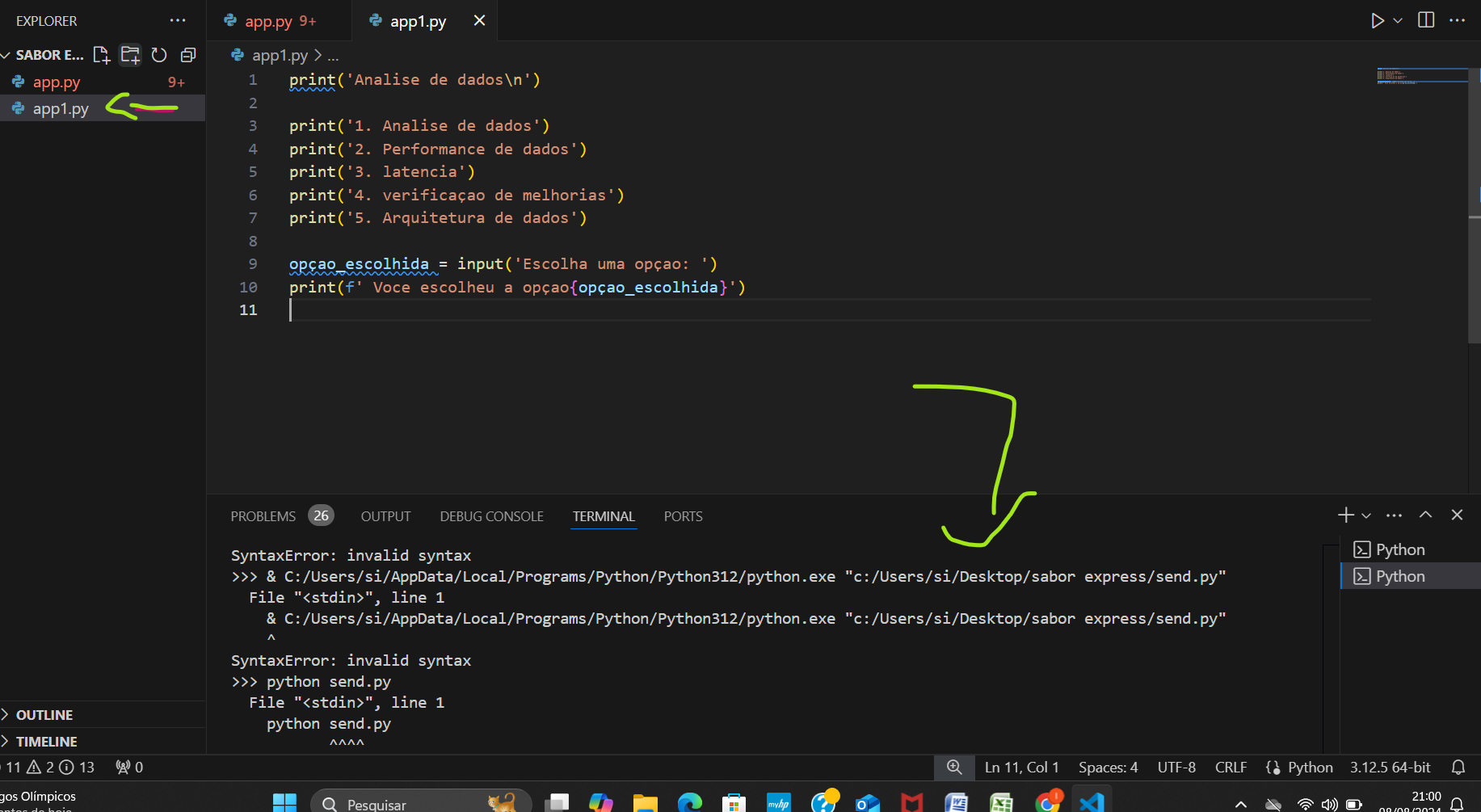Change the UTF-8 encoding
Screen dimensions: 1481x812
click(1176, 767)
